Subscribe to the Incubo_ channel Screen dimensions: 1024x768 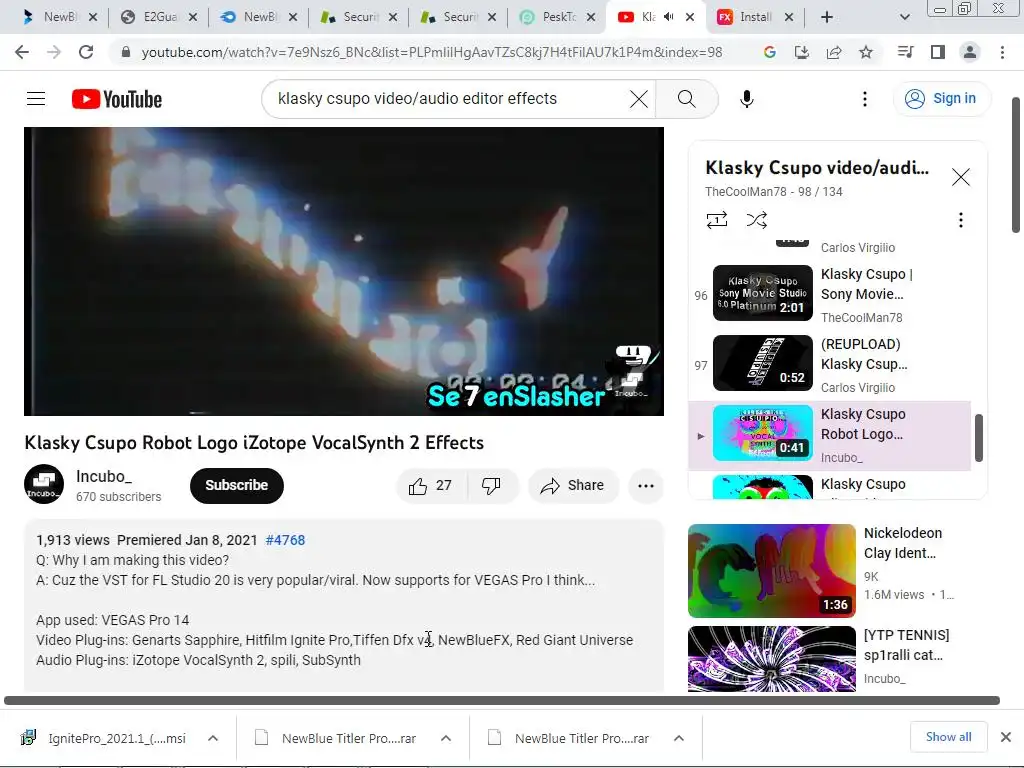pyautogui.click(x=236, y=485)
